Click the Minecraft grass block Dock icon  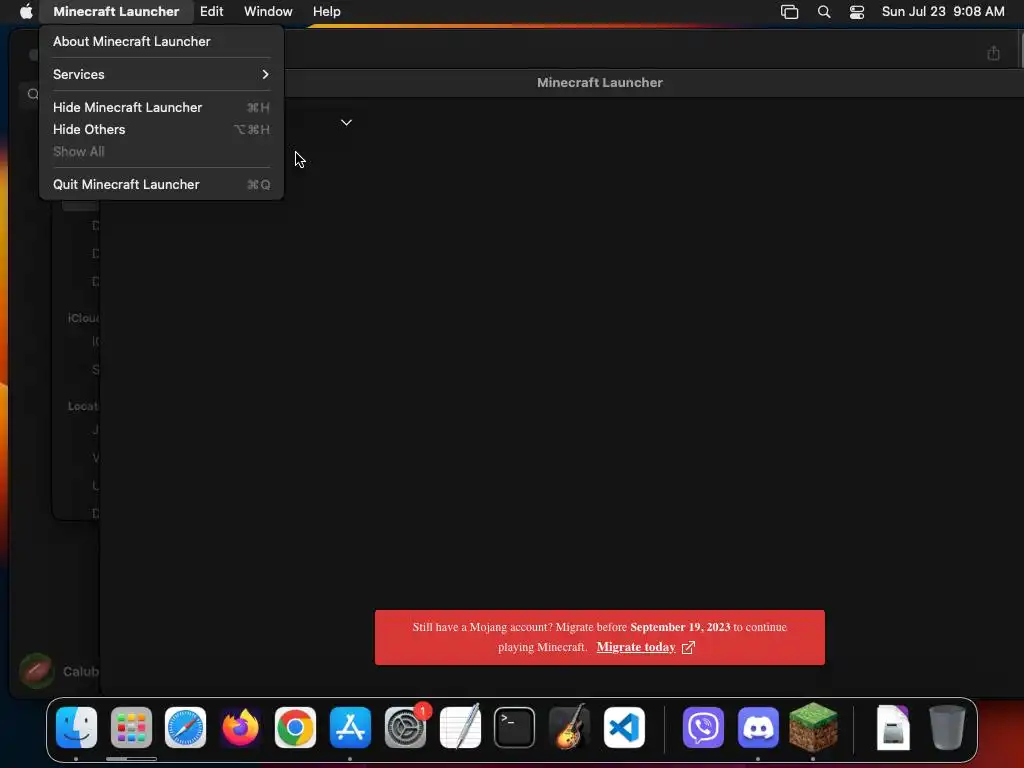coord(813,727)
